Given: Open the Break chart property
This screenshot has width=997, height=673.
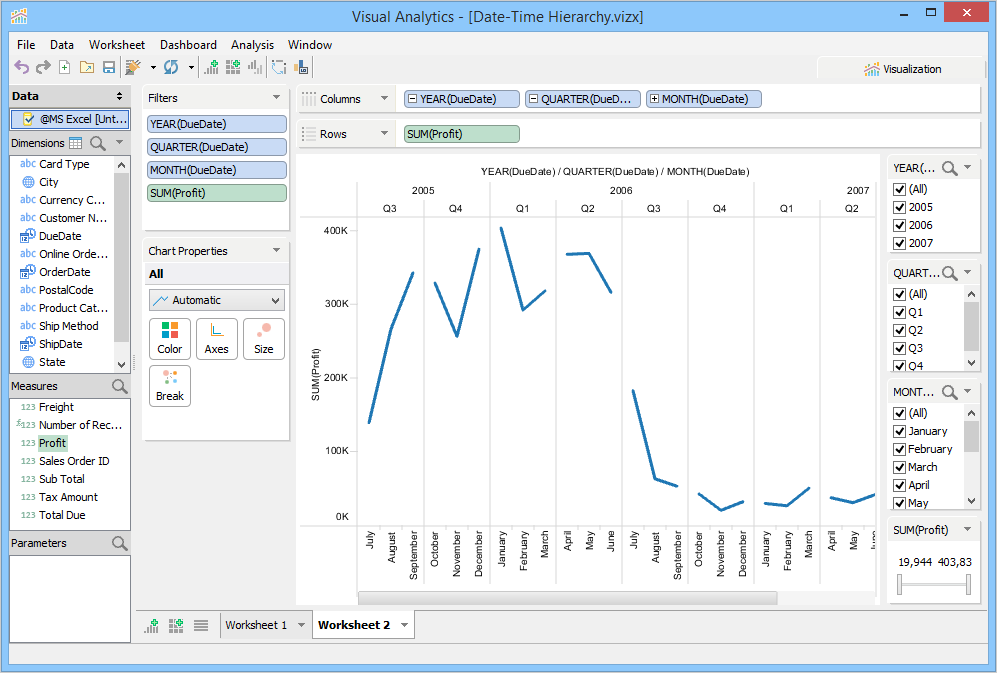Looking at the screenshot, I should click(x=170, y=386).
